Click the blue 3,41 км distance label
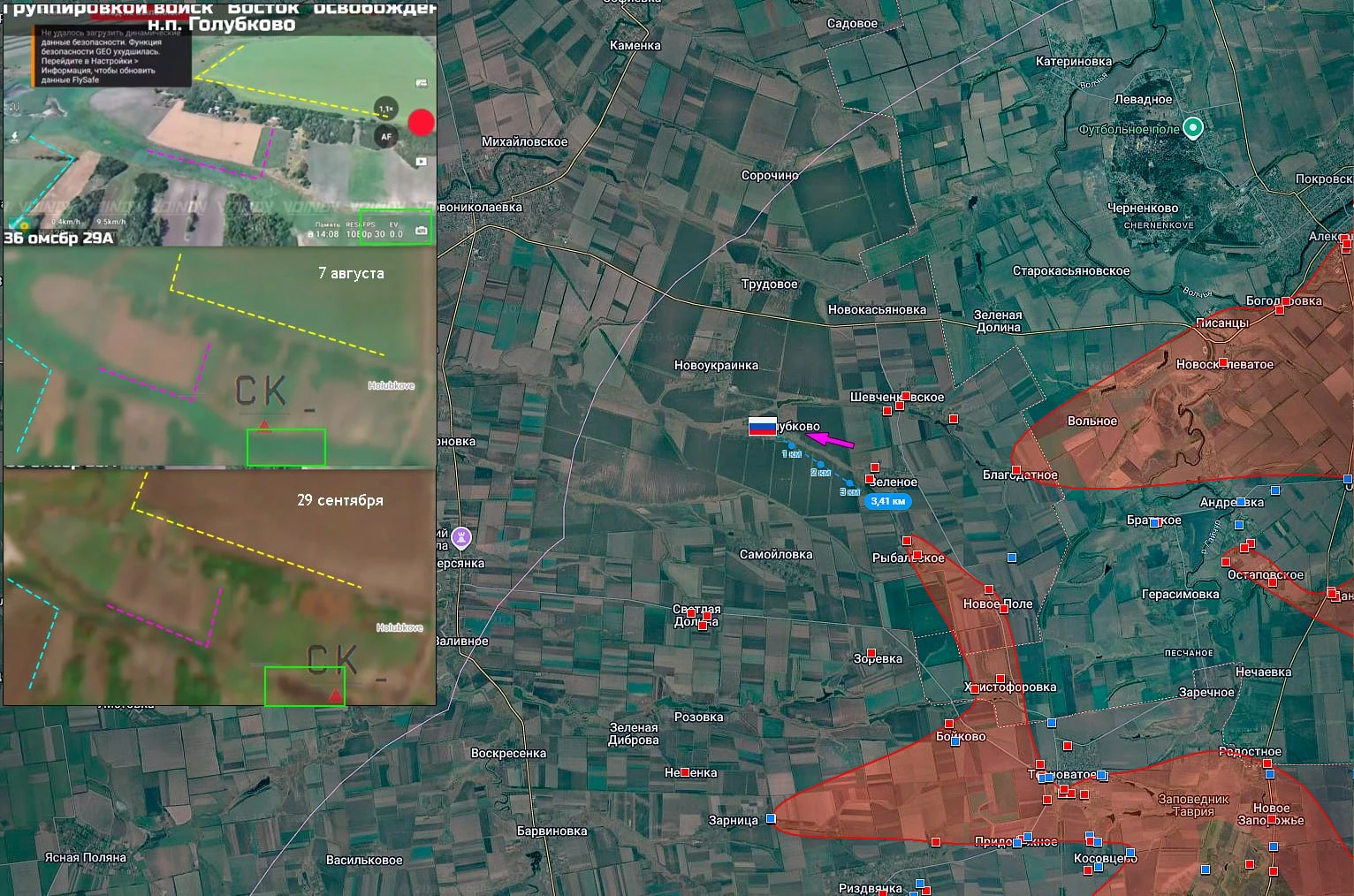This screenshot has width=1354, height=896. (x=888, y=501)
